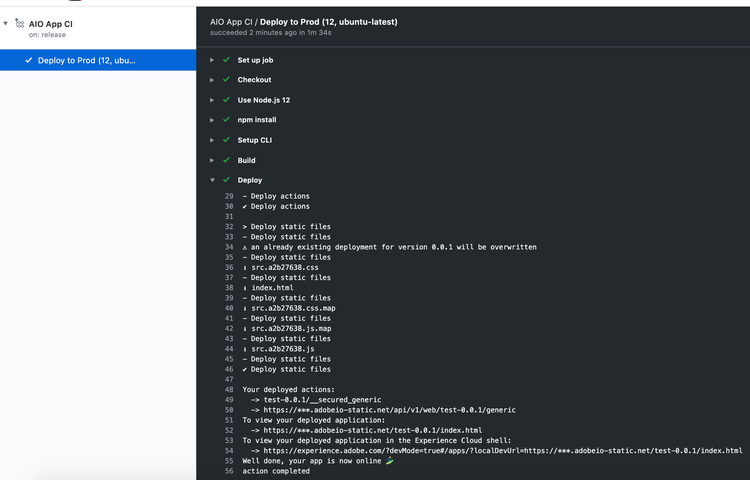The image size is (750, 480).
Task: Click log line number 34
Action: tap(229, 247)
